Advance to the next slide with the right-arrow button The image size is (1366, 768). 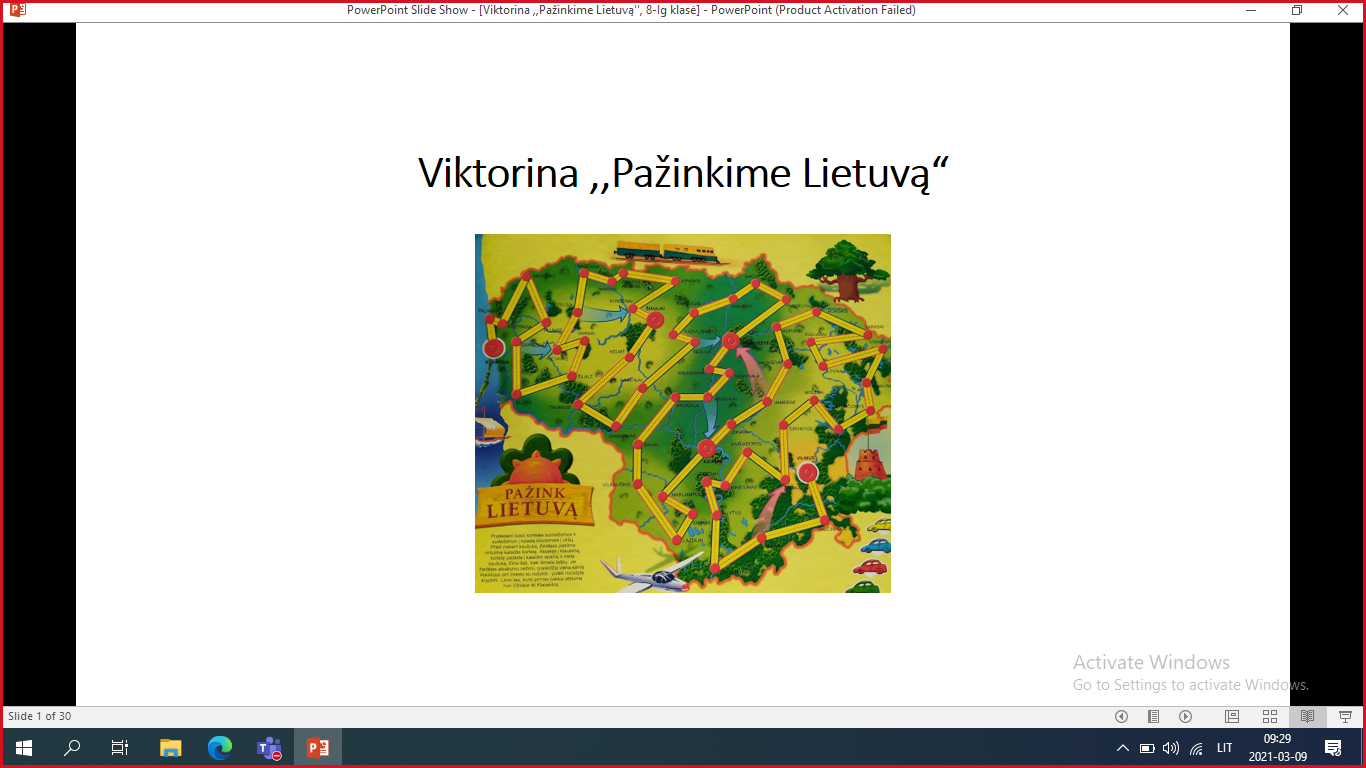pos(1185,716)
